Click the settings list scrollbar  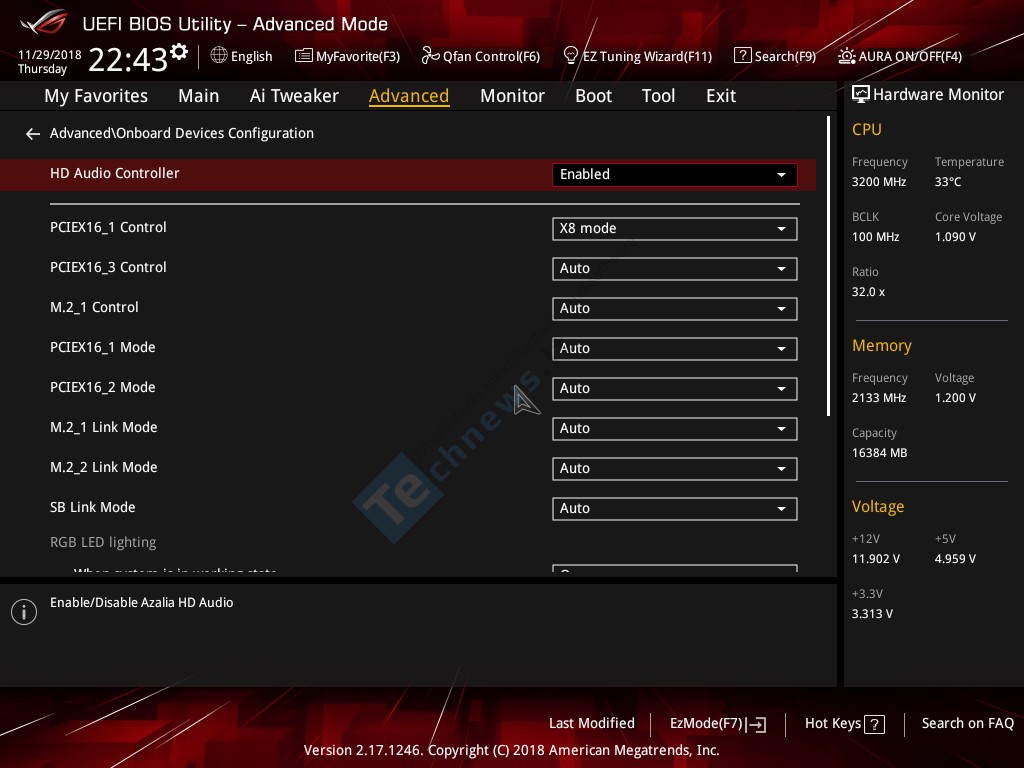(x=828, y=266)
